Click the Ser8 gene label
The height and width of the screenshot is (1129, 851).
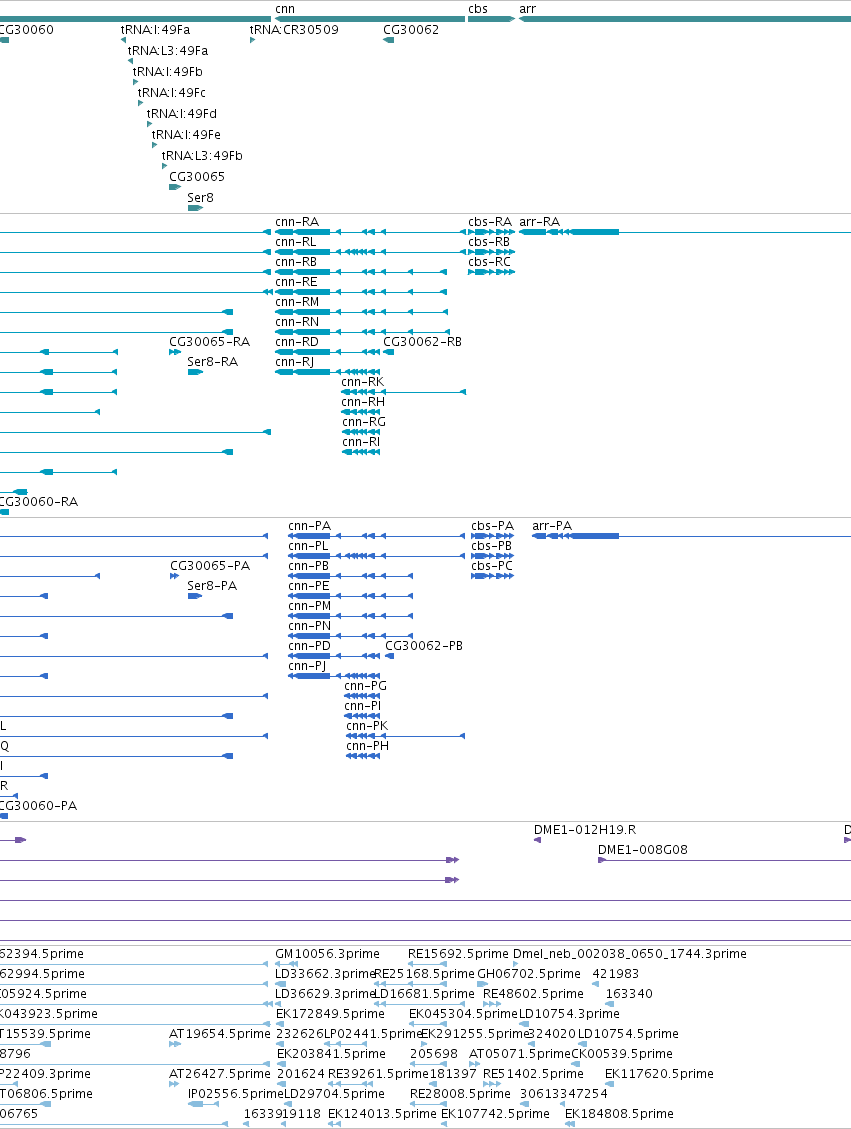pyautogui.click(x=200, y=197)
